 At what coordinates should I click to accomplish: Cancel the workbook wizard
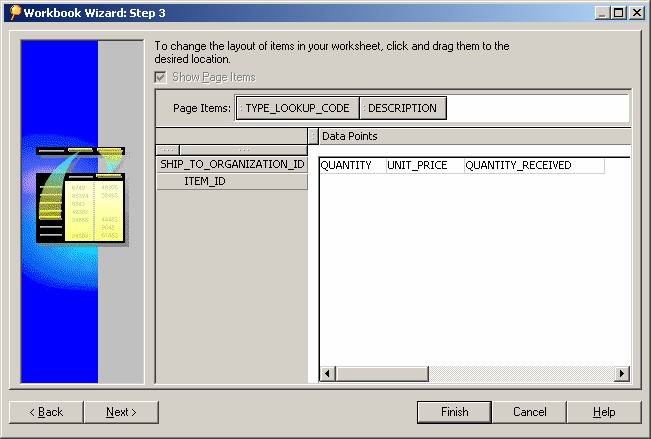[529, 412]
